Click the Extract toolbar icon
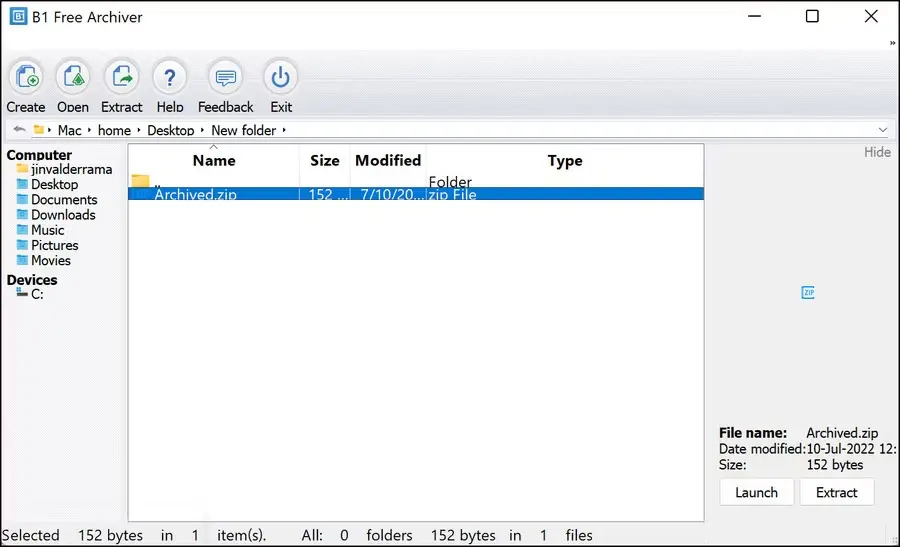This screenshot has width=900, height=547. pos(122,77)
